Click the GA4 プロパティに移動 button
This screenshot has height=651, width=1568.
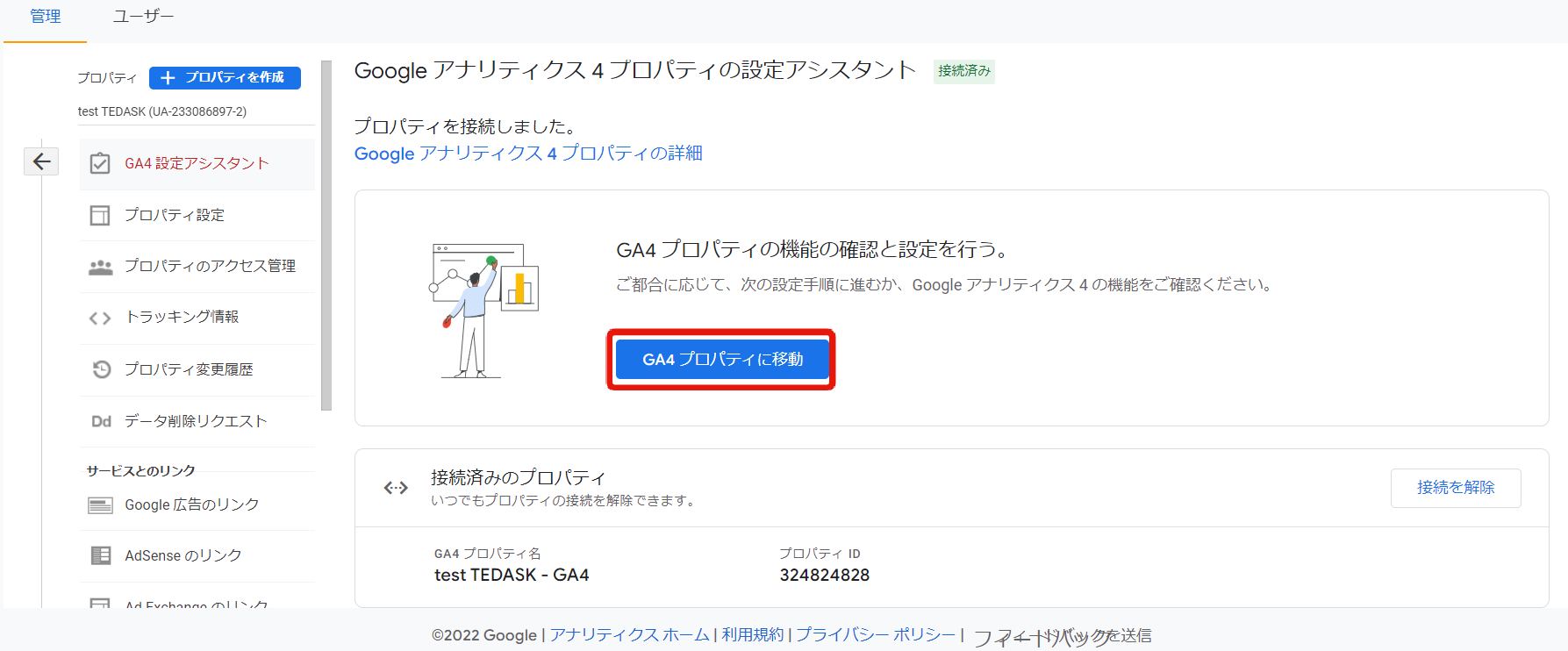[x=721, y=360]
